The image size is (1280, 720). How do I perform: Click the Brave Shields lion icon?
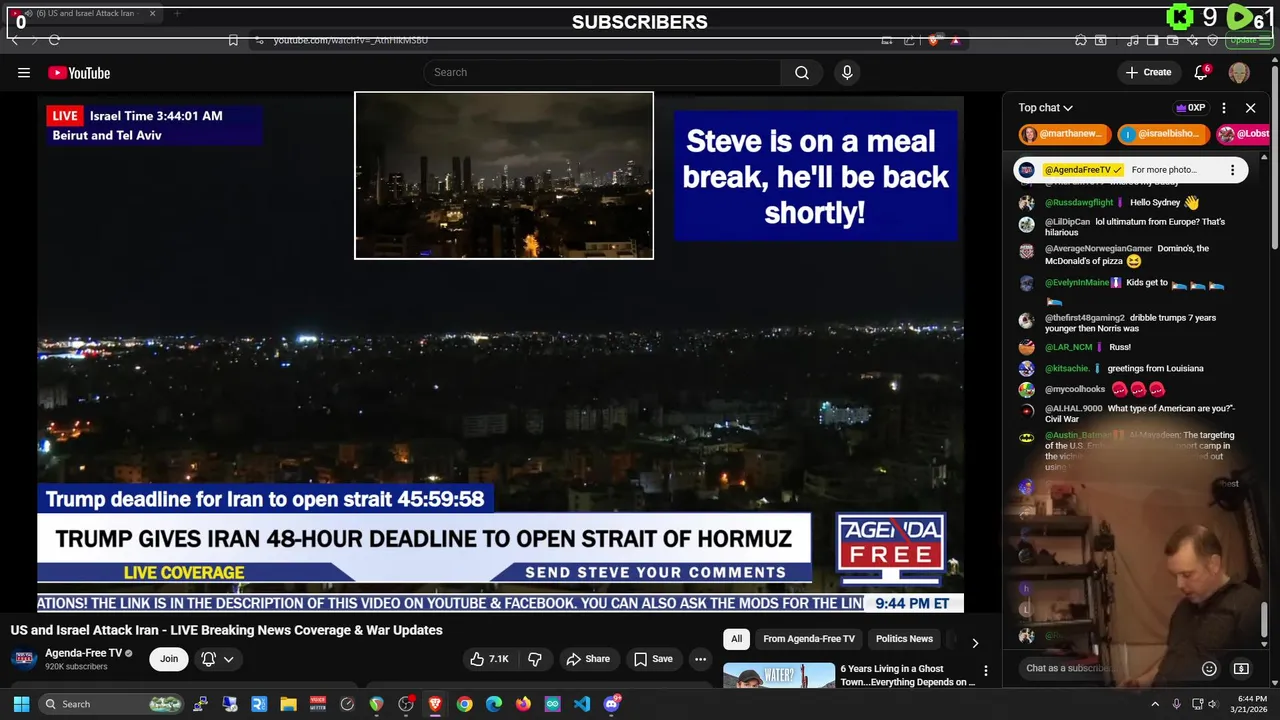pos(933,40)
